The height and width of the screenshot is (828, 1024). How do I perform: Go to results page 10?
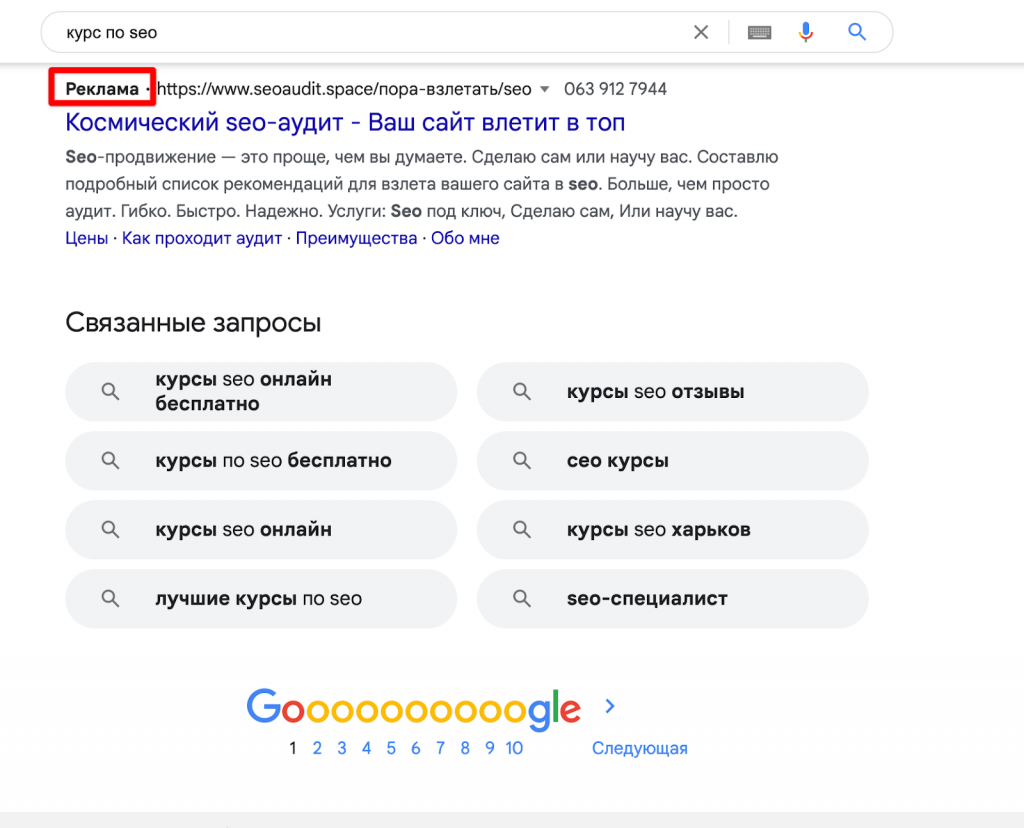click(514, 748)
